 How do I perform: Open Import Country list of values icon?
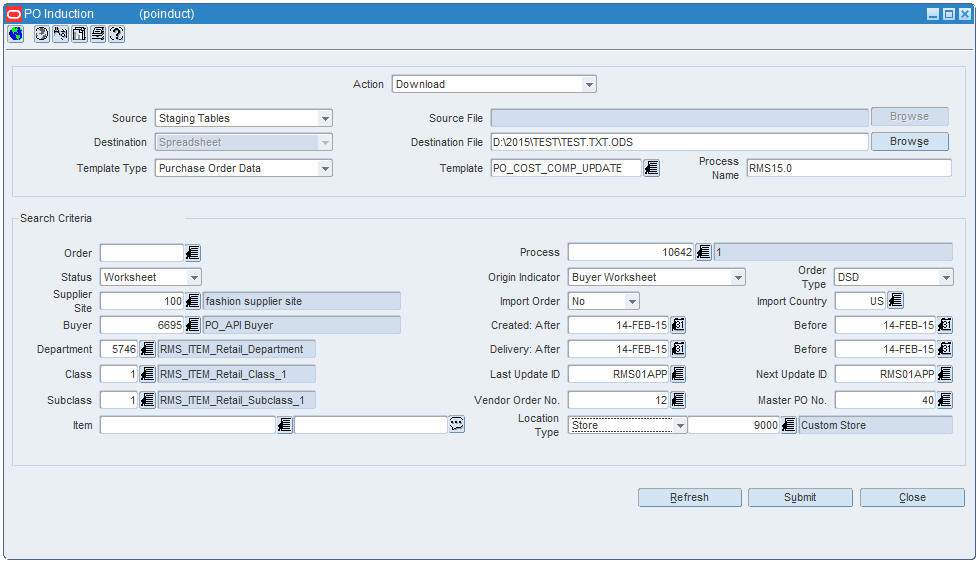(x=895, y=301)
